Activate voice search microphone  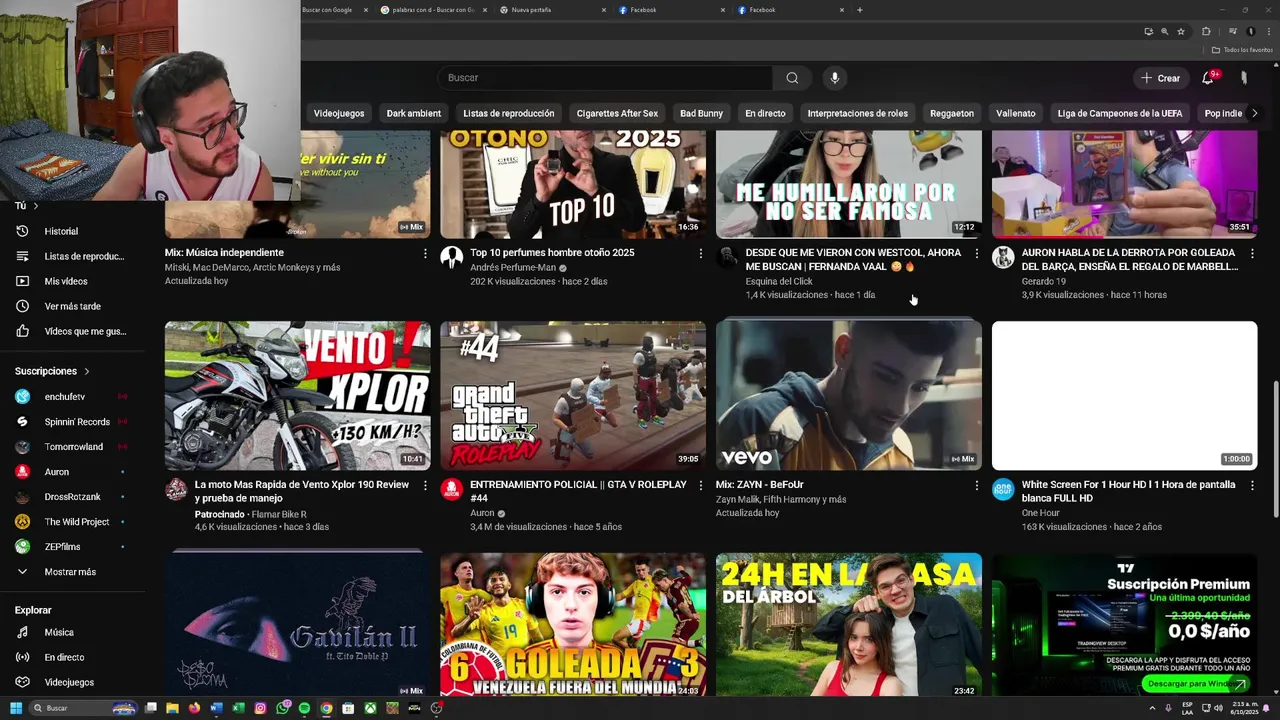[834, 78]
